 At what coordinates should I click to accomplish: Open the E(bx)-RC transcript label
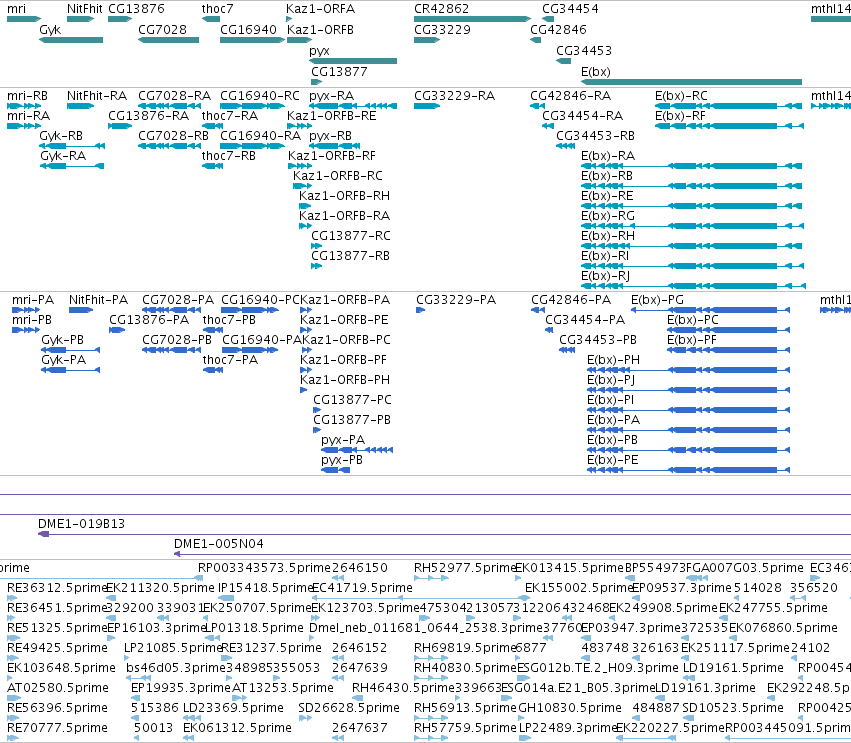coord(681,96)
